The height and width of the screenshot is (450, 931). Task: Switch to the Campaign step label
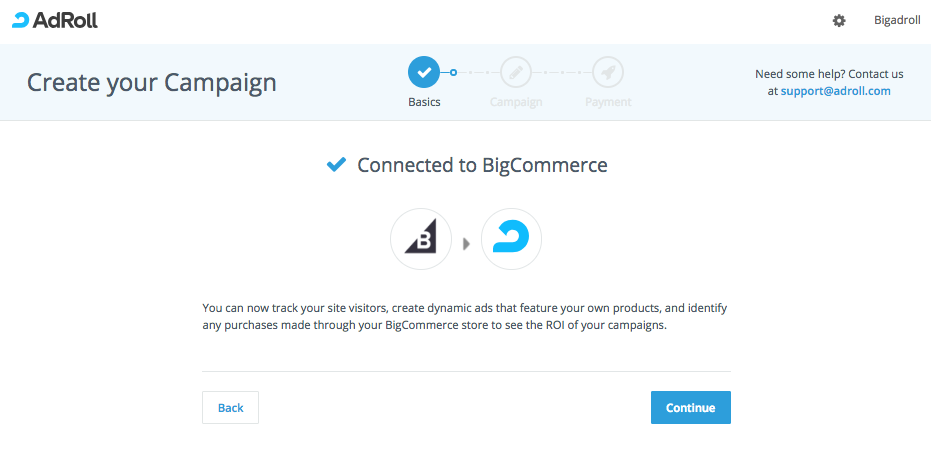516,102
